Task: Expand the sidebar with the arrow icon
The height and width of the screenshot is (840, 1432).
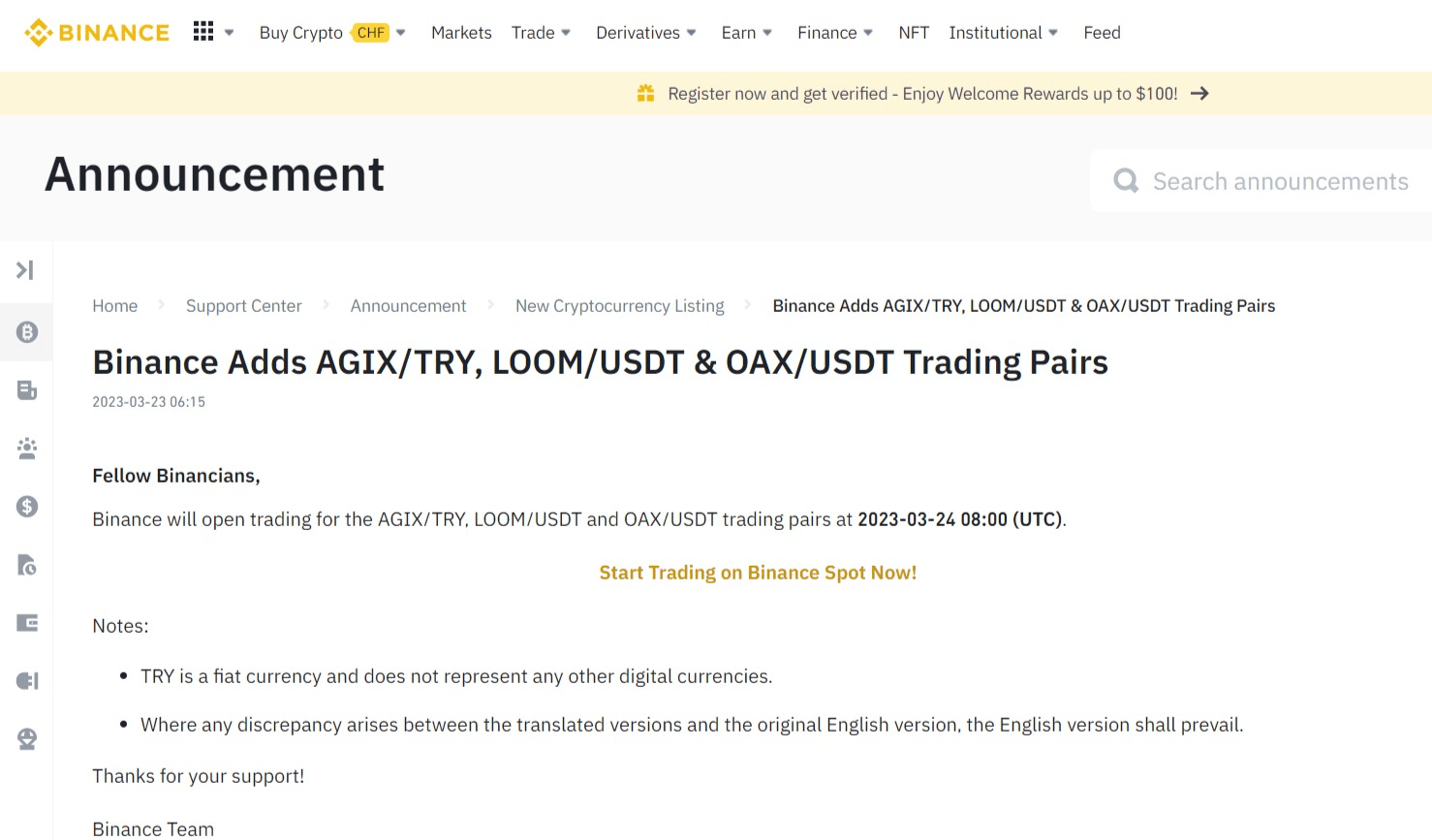Action: pyautogui.click(x=25, y=270)
